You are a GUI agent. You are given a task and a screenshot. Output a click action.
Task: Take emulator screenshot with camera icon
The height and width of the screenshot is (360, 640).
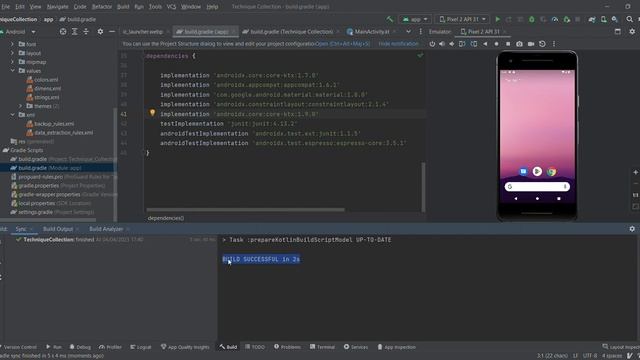[519, 44]
